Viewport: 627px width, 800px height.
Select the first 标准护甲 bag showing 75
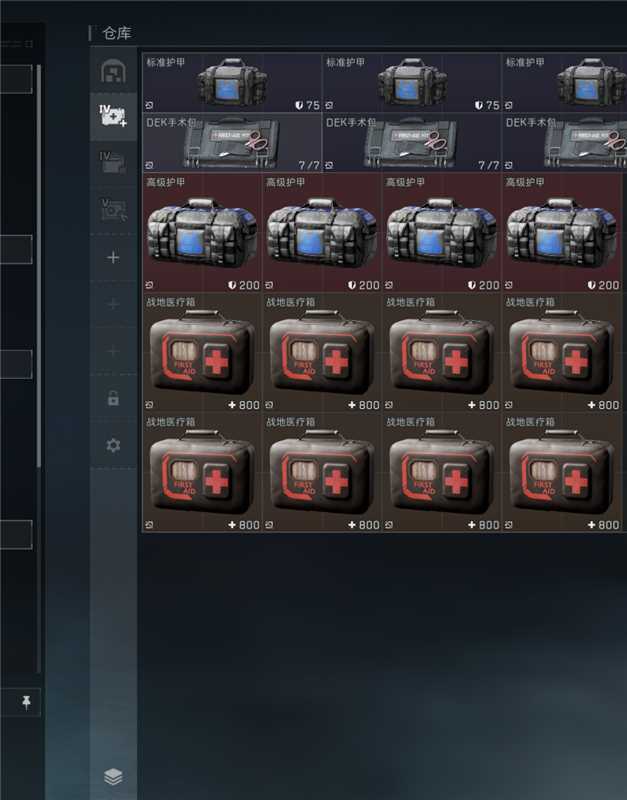(232, 83)
